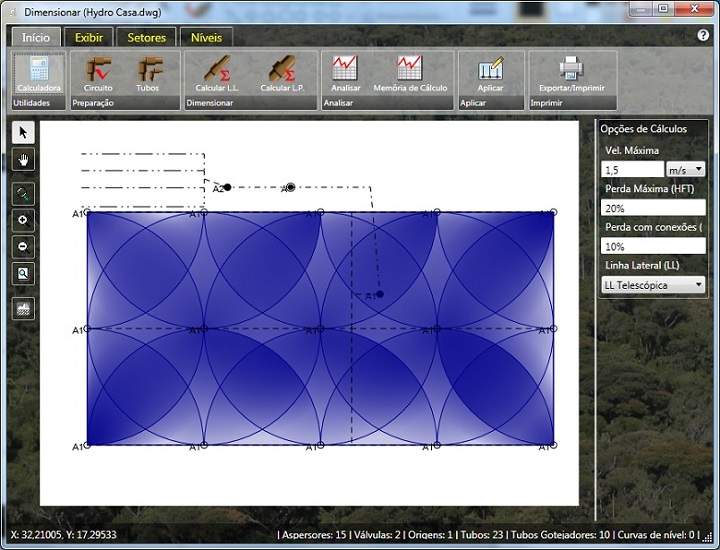This screenshot has height=550, width=720.
Task: Click the Perda Máxima (HFT) field
Action: [653, 208]
